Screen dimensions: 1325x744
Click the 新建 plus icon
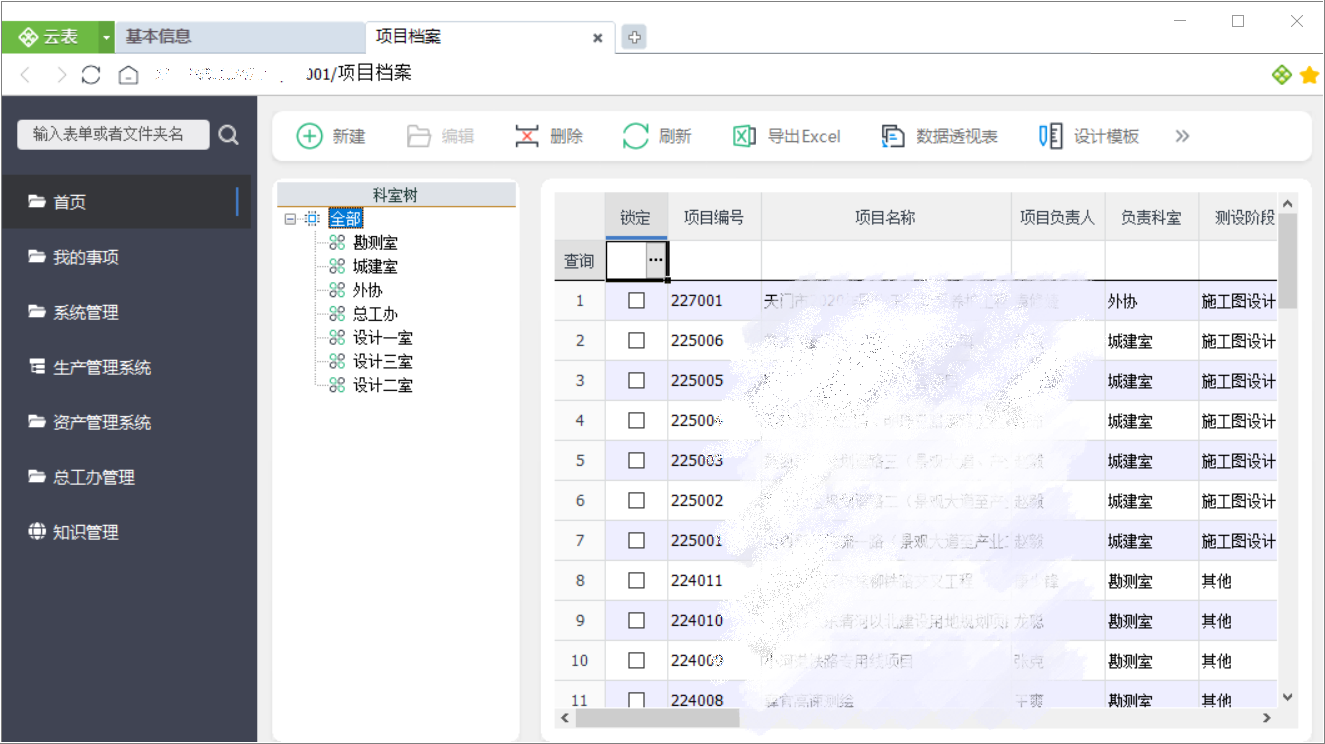tap(310, 136)
